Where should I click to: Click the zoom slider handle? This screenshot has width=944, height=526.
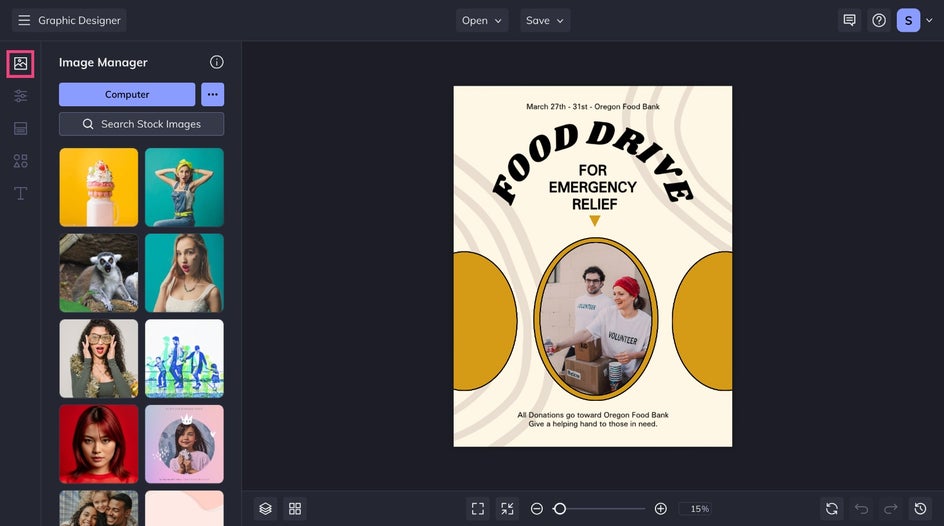pyautogui.click(x=560, y=509)
